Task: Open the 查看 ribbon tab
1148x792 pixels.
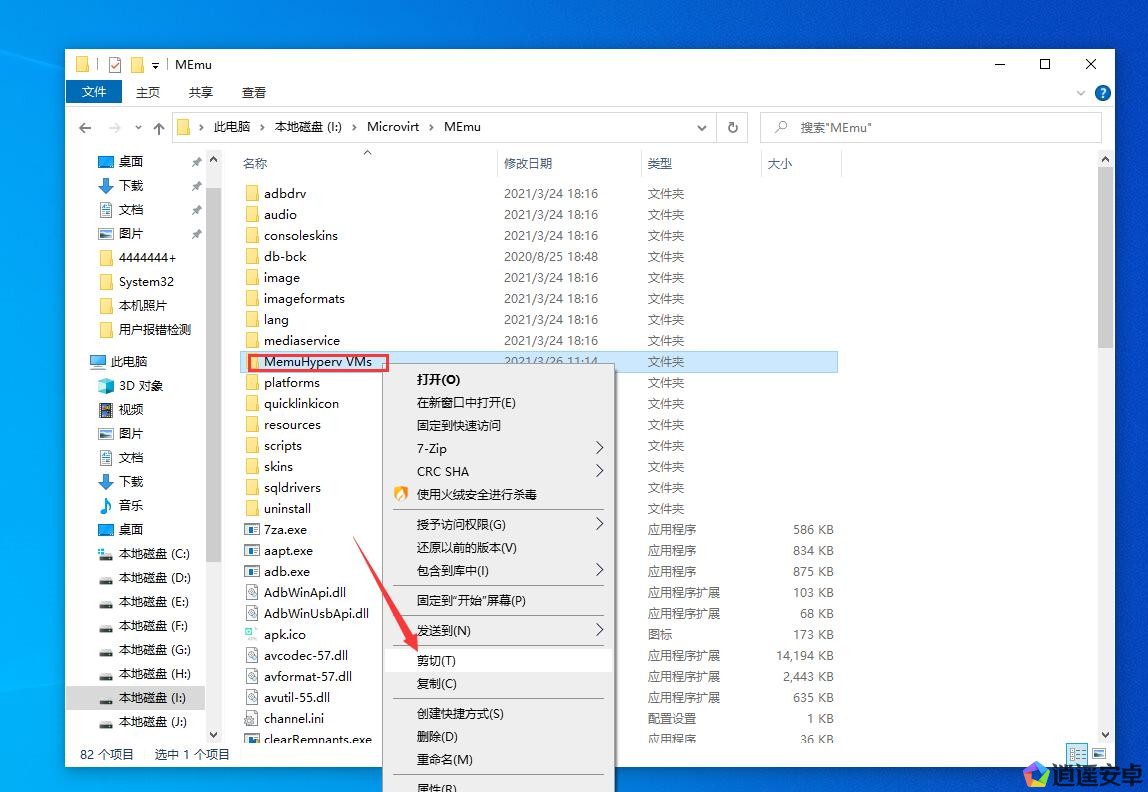Action: [254, 92]
